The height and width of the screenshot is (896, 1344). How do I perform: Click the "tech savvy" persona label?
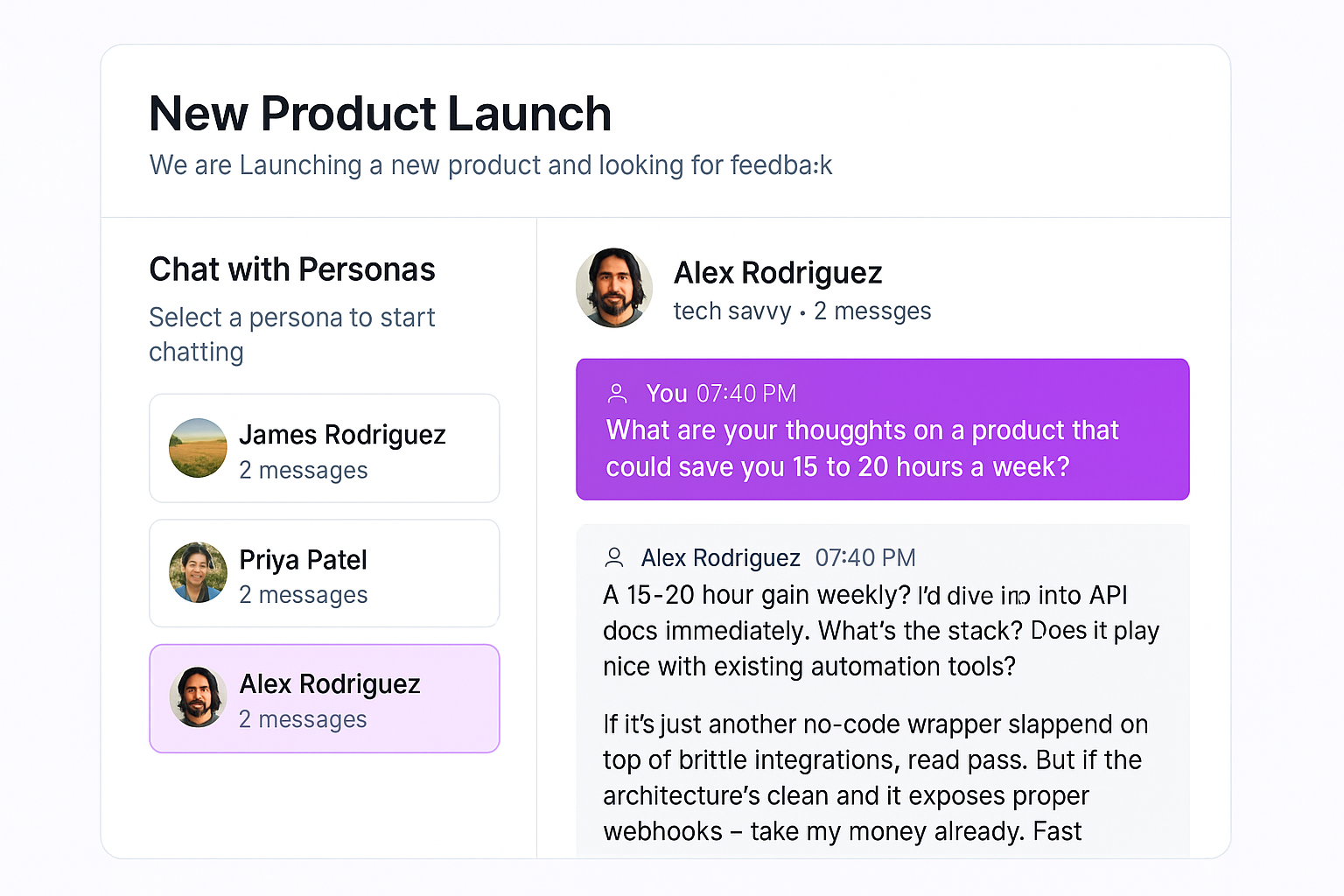(732, 311)
